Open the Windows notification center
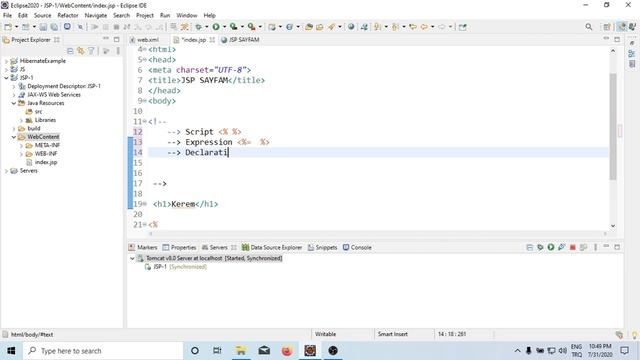The height and width of the screenshot is (360, 640). [624, 351]
